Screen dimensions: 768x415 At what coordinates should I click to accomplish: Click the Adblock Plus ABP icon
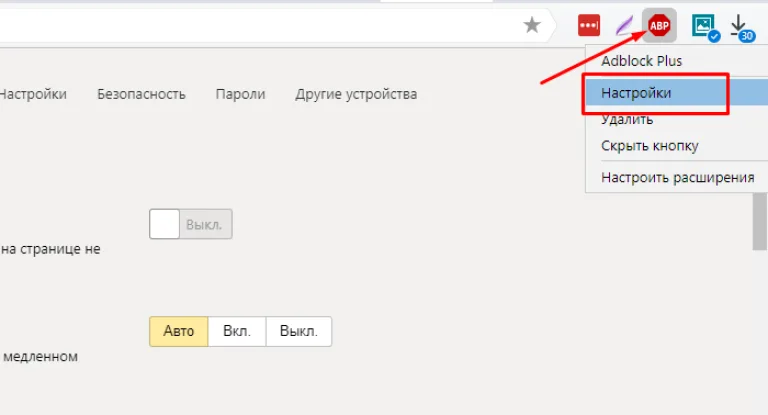pyautogui.click(x=659, y=25)
